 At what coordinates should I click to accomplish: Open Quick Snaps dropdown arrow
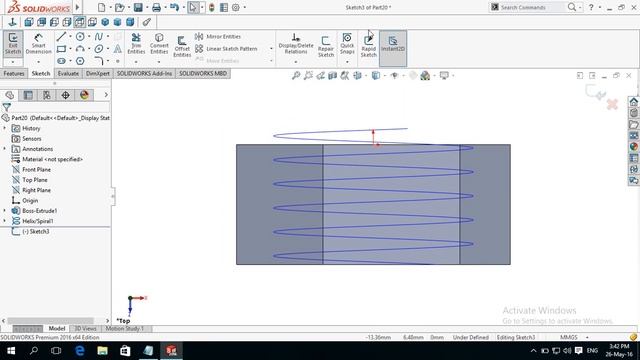[347, 62]
